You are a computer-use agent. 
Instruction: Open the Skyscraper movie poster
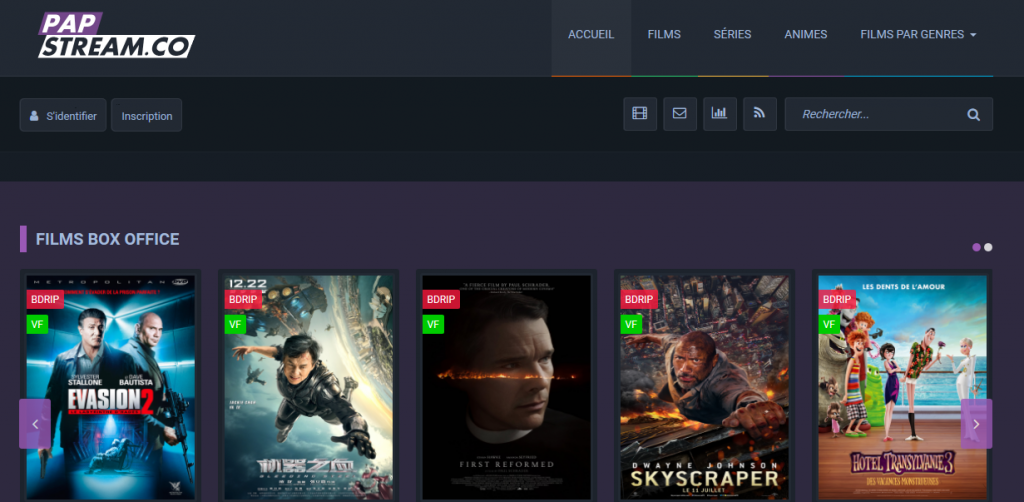(704, 390)
